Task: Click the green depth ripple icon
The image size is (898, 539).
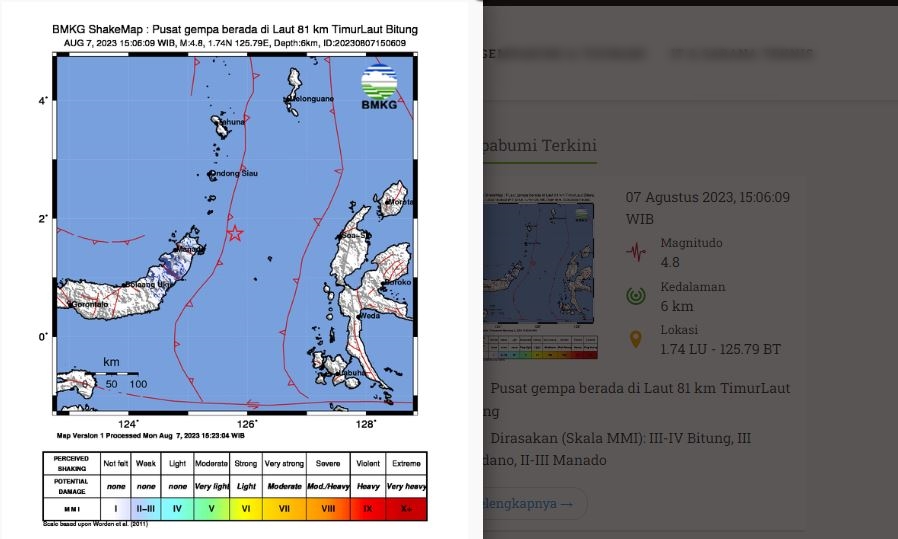Action: 636,296
